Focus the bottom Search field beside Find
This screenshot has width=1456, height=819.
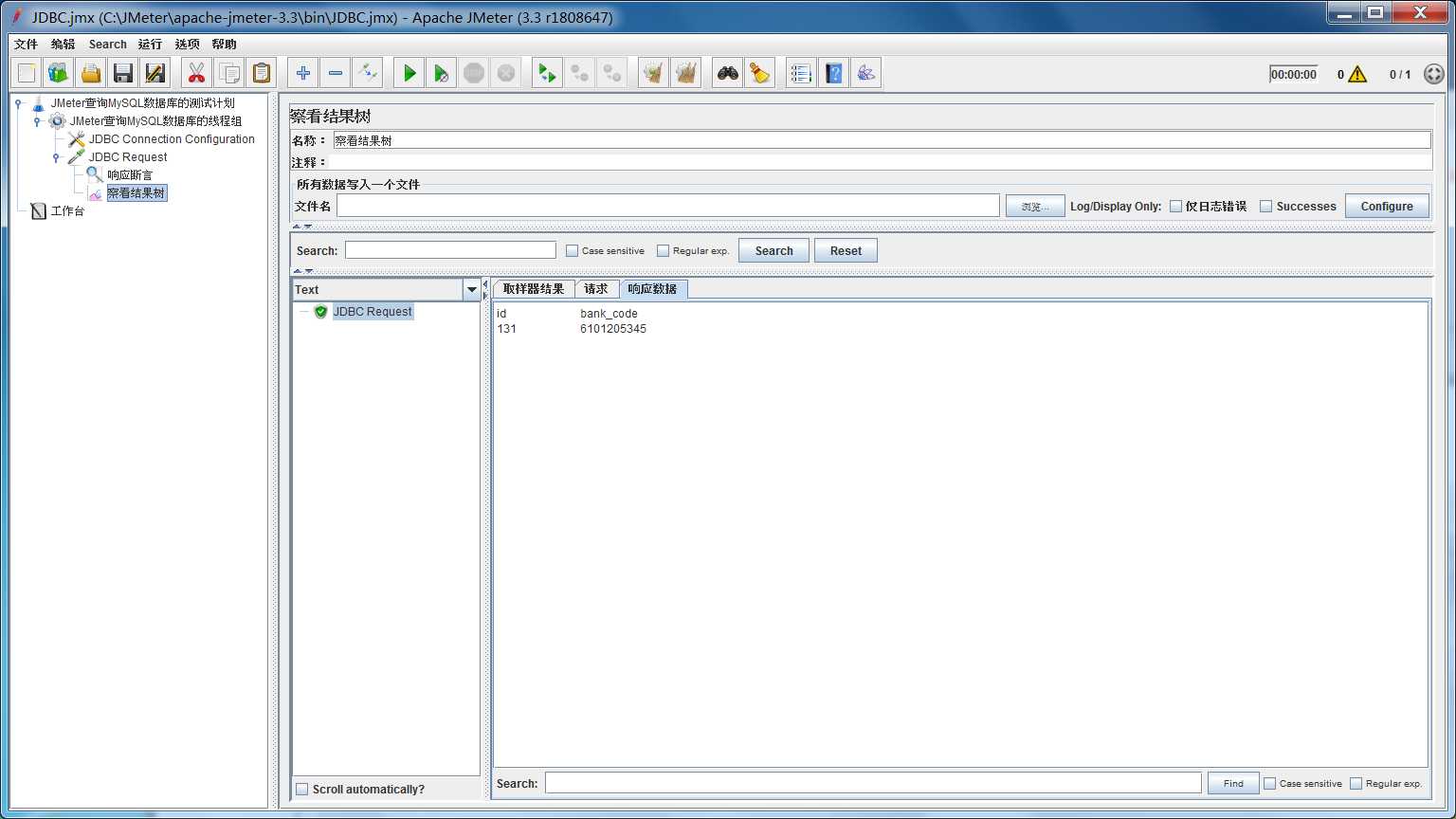click(x=873, y=783)
